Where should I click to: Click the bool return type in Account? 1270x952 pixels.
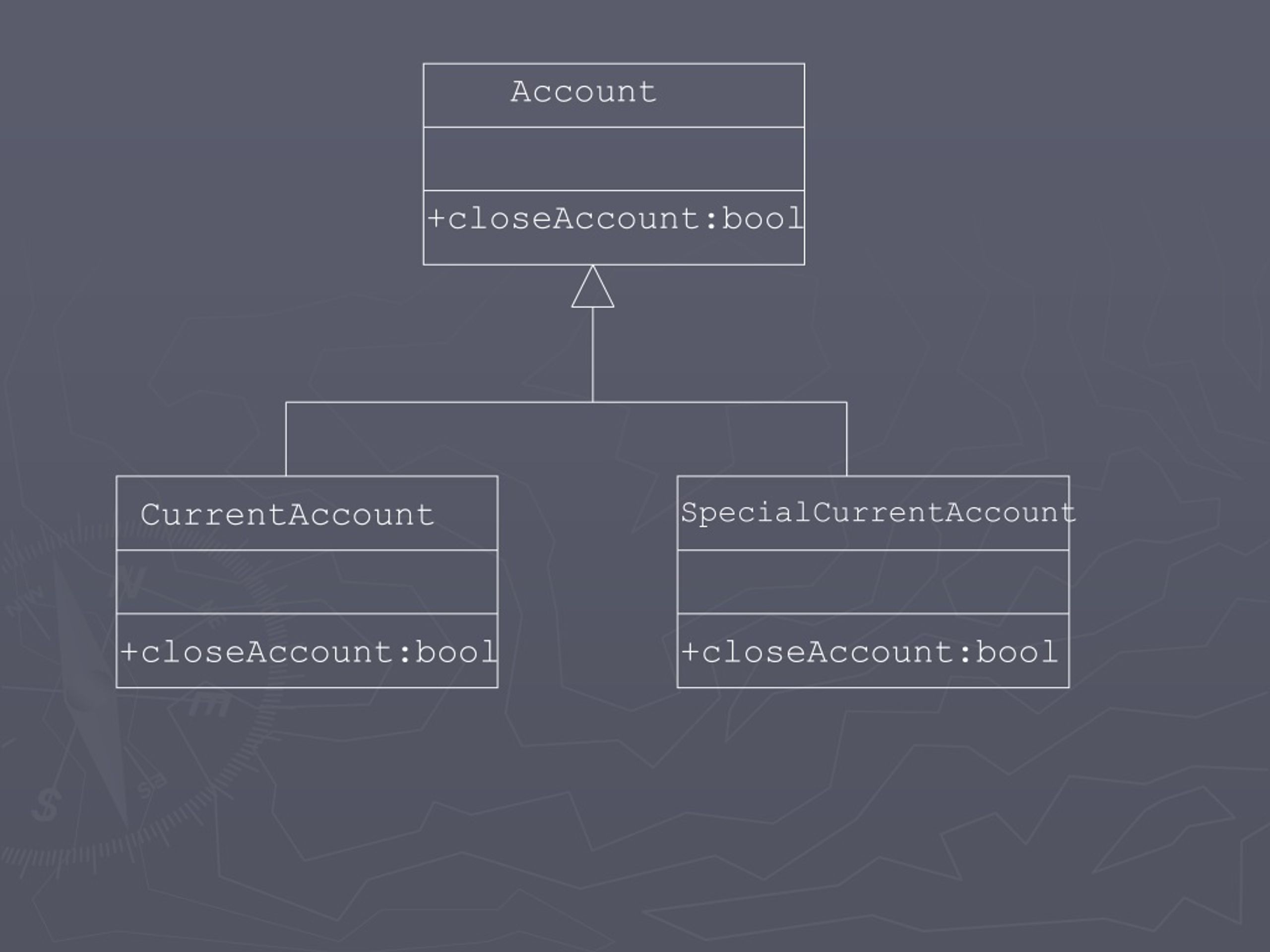[762, 219]
